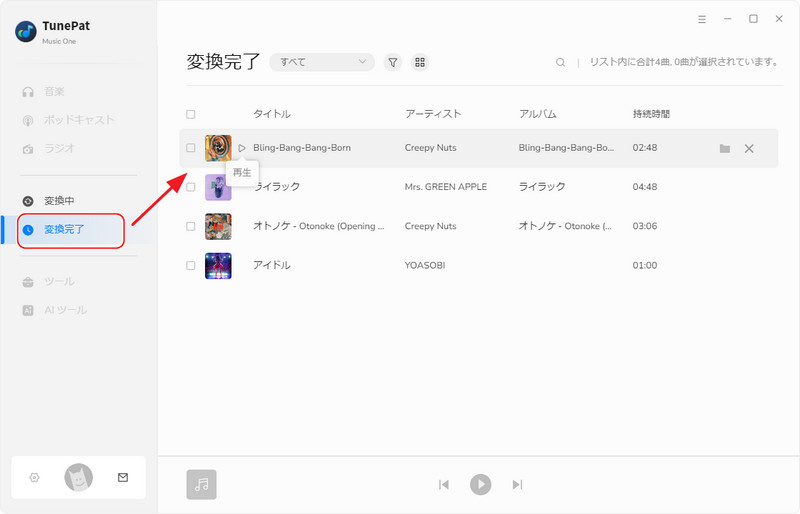Click the duration 01:00

tap(645, 265)
